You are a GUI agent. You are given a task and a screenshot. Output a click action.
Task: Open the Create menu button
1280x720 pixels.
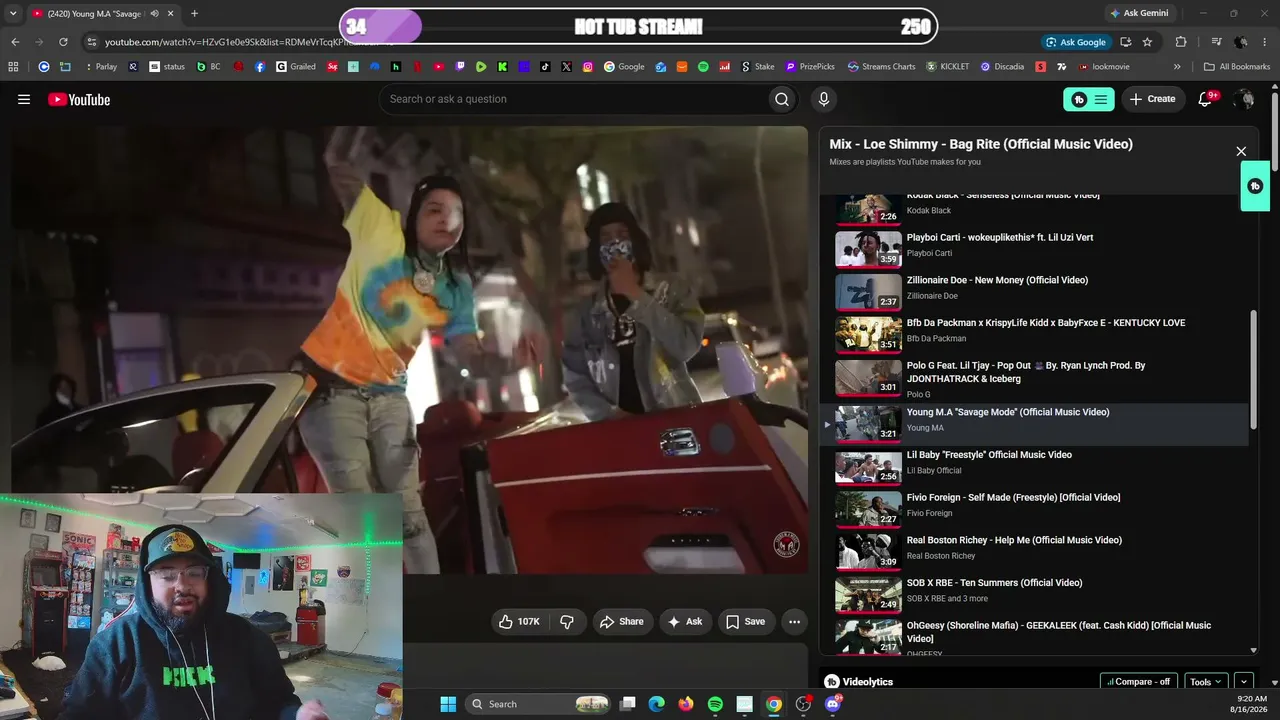1153,99
